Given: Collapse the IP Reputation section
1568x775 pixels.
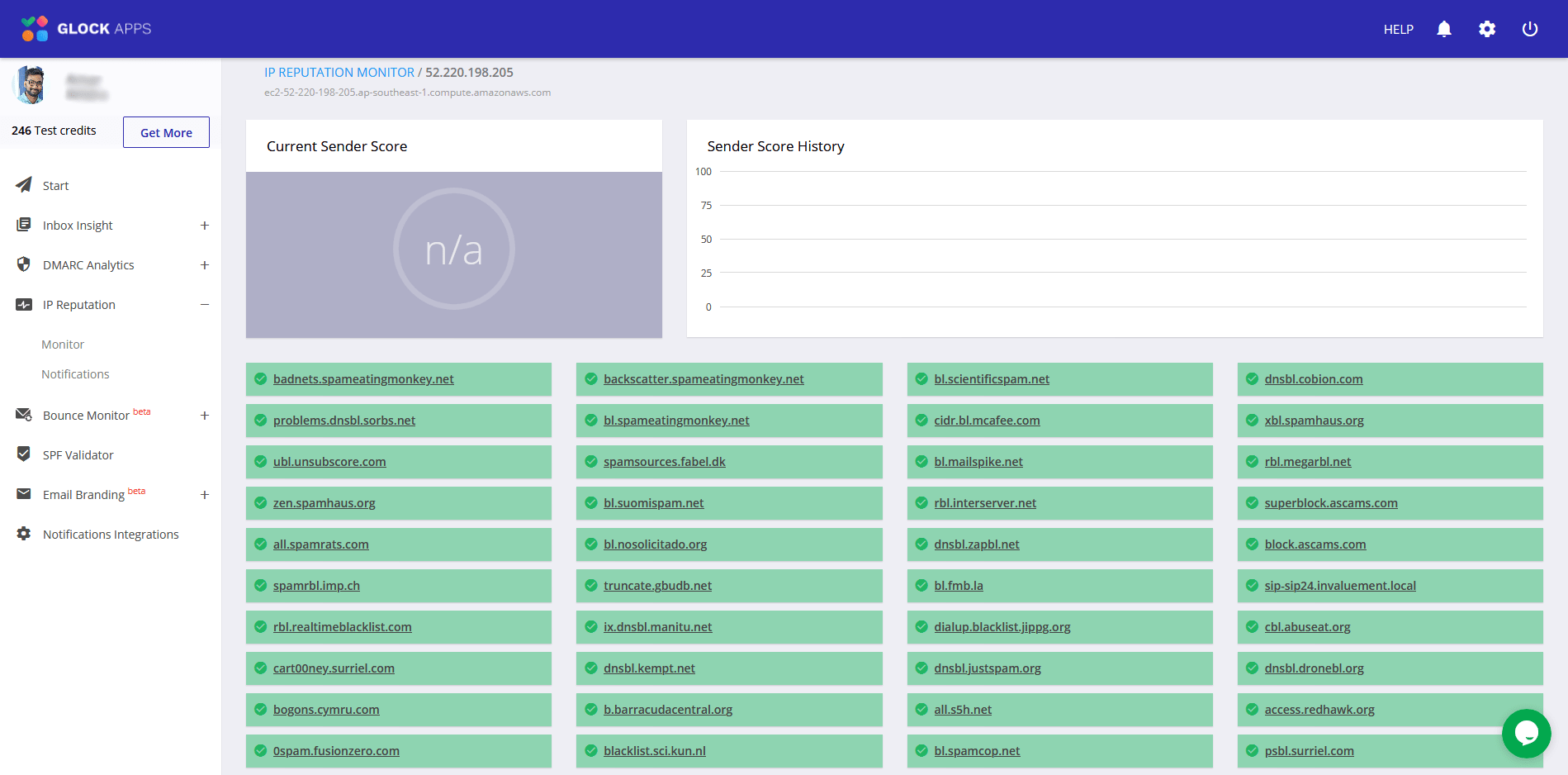Looking at the screenshot, I should 205,305.
